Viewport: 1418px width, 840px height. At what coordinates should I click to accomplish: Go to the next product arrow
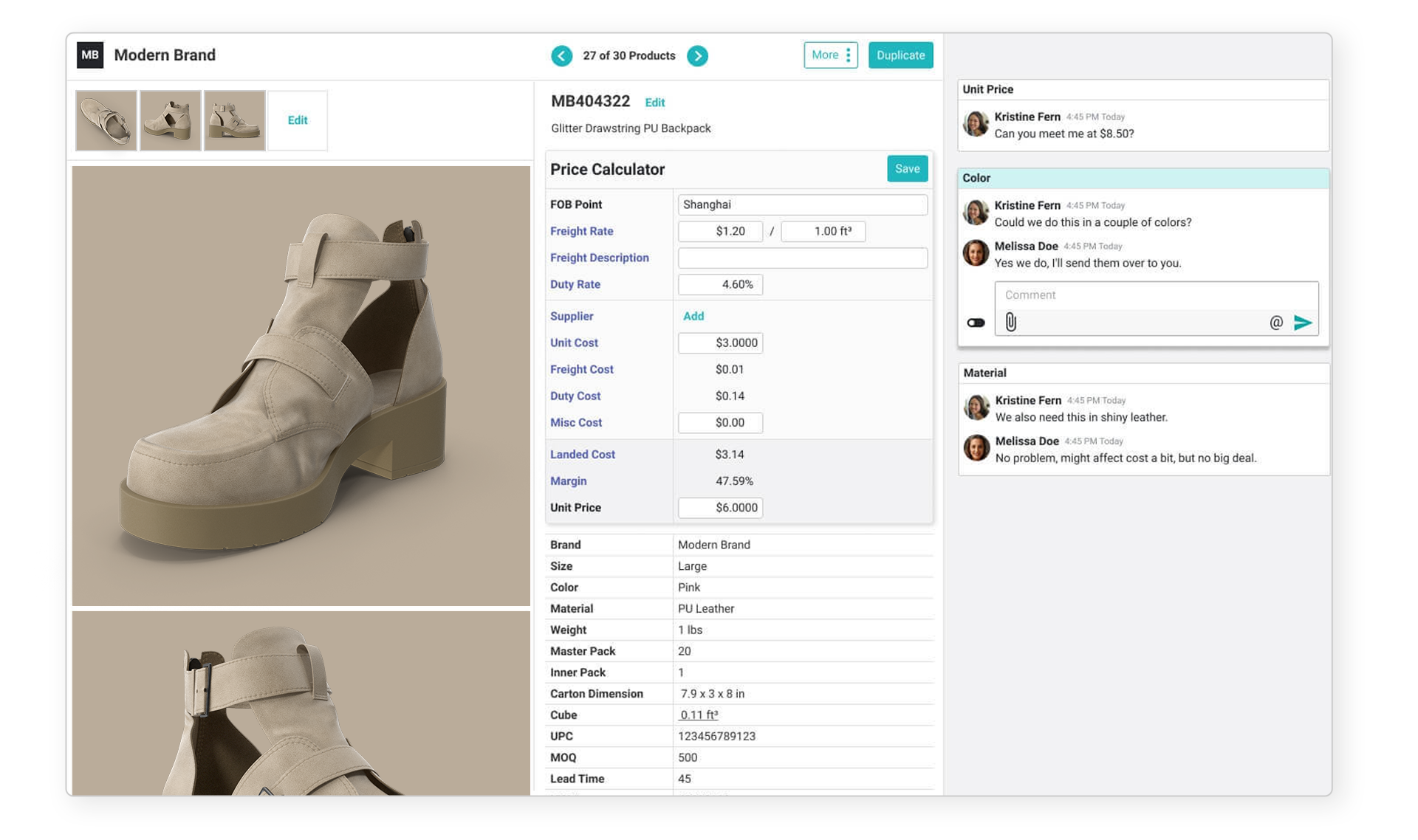click(697, 56)
